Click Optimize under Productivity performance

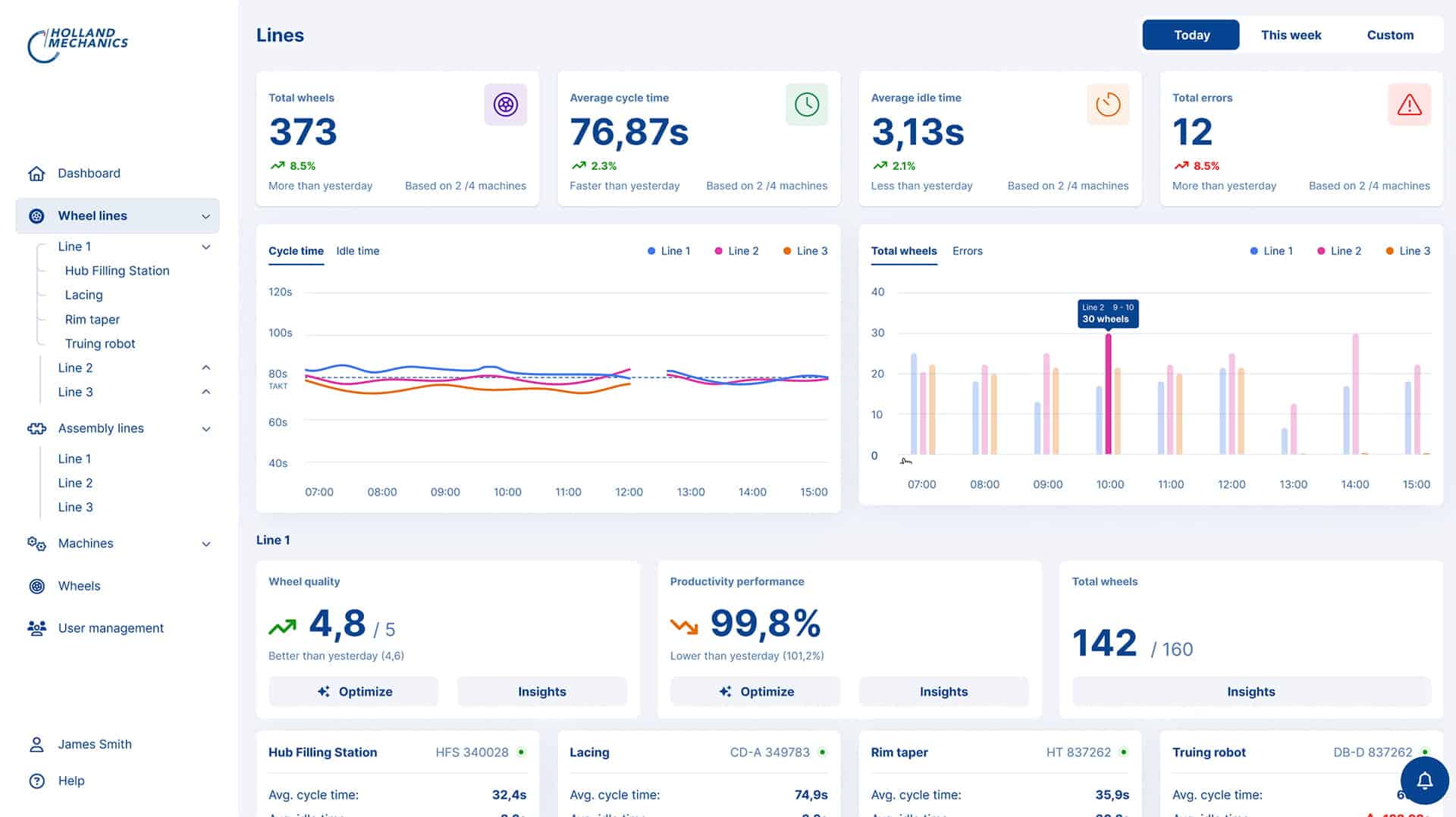[x=755, y=692]
